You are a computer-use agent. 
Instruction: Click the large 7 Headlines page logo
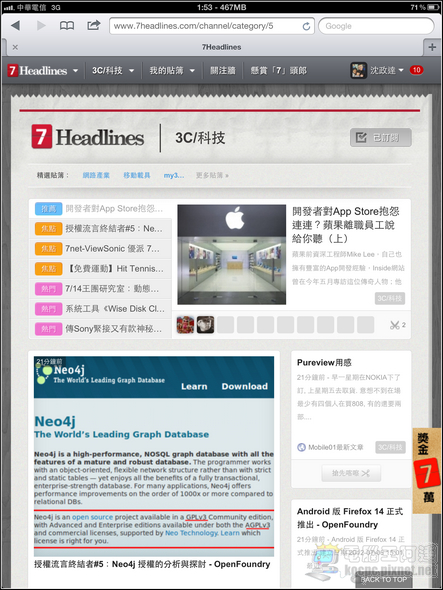[88, 137]
